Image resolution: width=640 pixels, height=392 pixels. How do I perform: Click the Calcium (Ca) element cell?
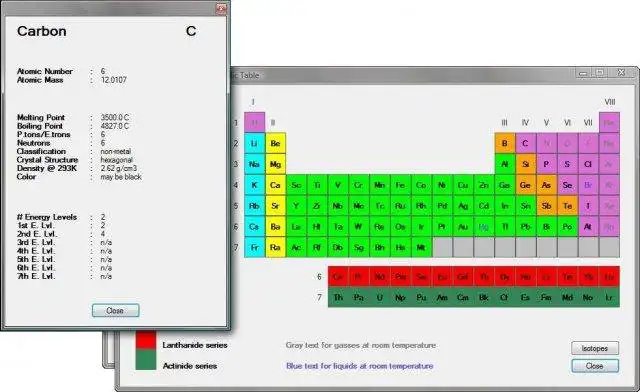click(x=275, y=185)
